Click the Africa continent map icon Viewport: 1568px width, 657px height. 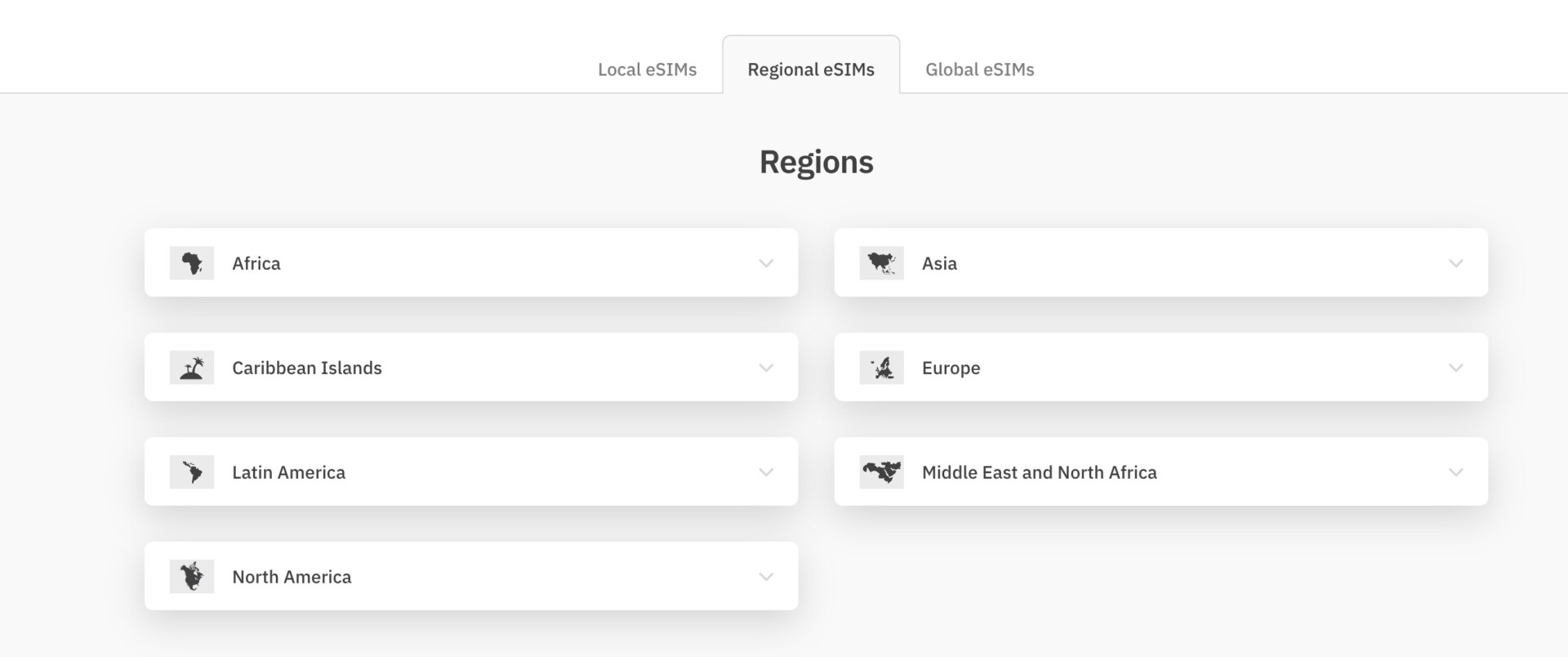(x=192, y=263)
